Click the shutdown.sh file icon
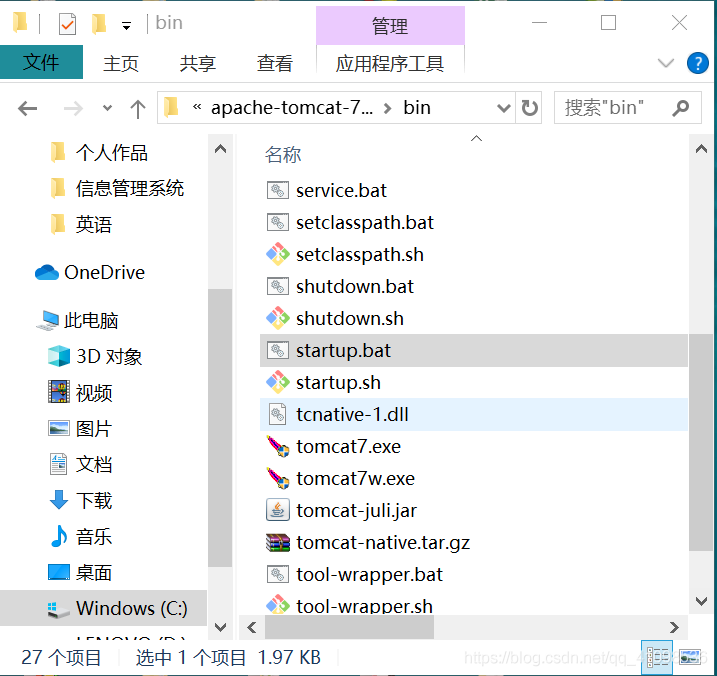717x676 pixels. click(x=278, y=318)
